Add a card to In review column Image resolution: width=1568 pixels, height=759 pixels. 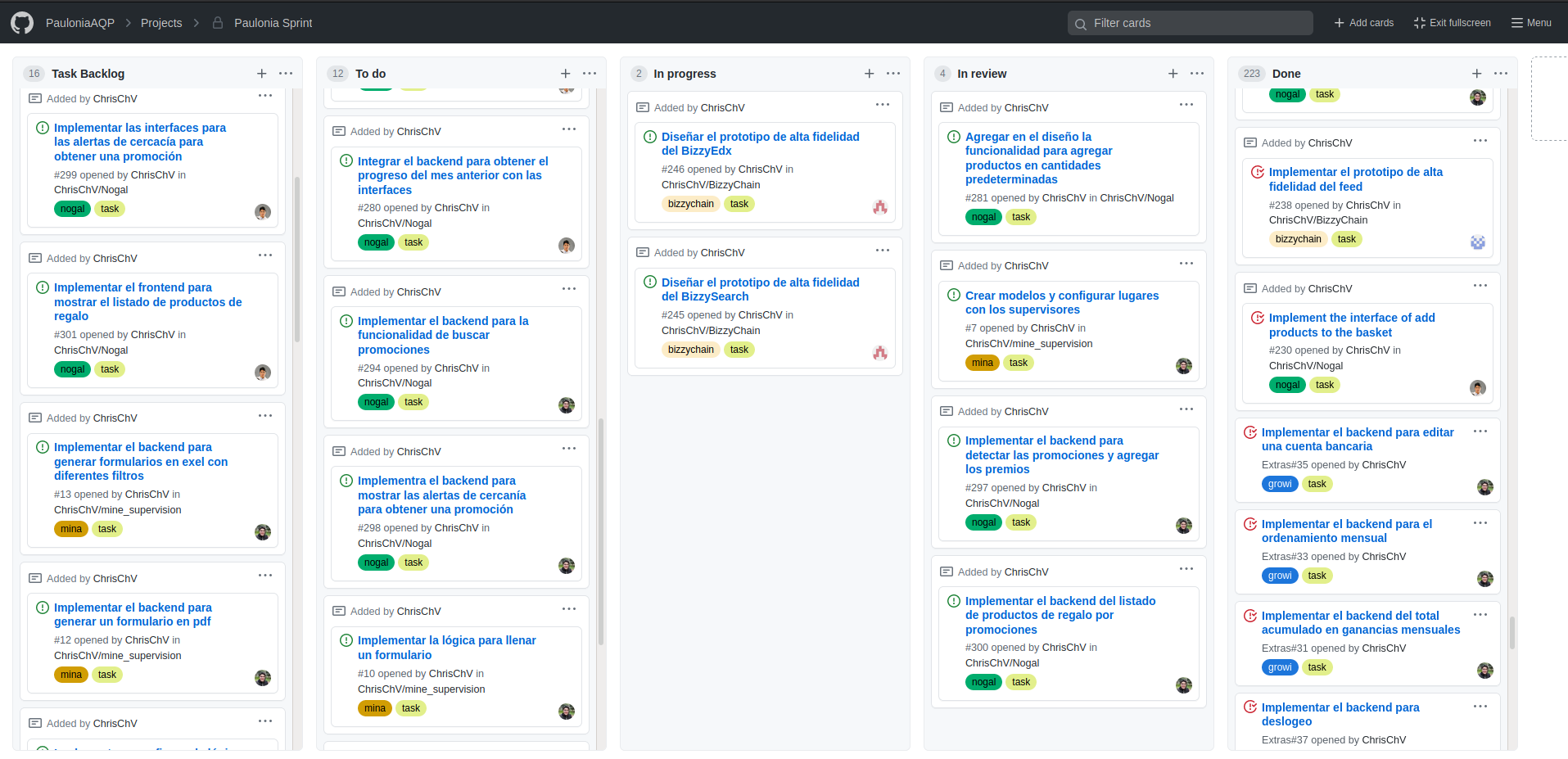click(1173, 74)
